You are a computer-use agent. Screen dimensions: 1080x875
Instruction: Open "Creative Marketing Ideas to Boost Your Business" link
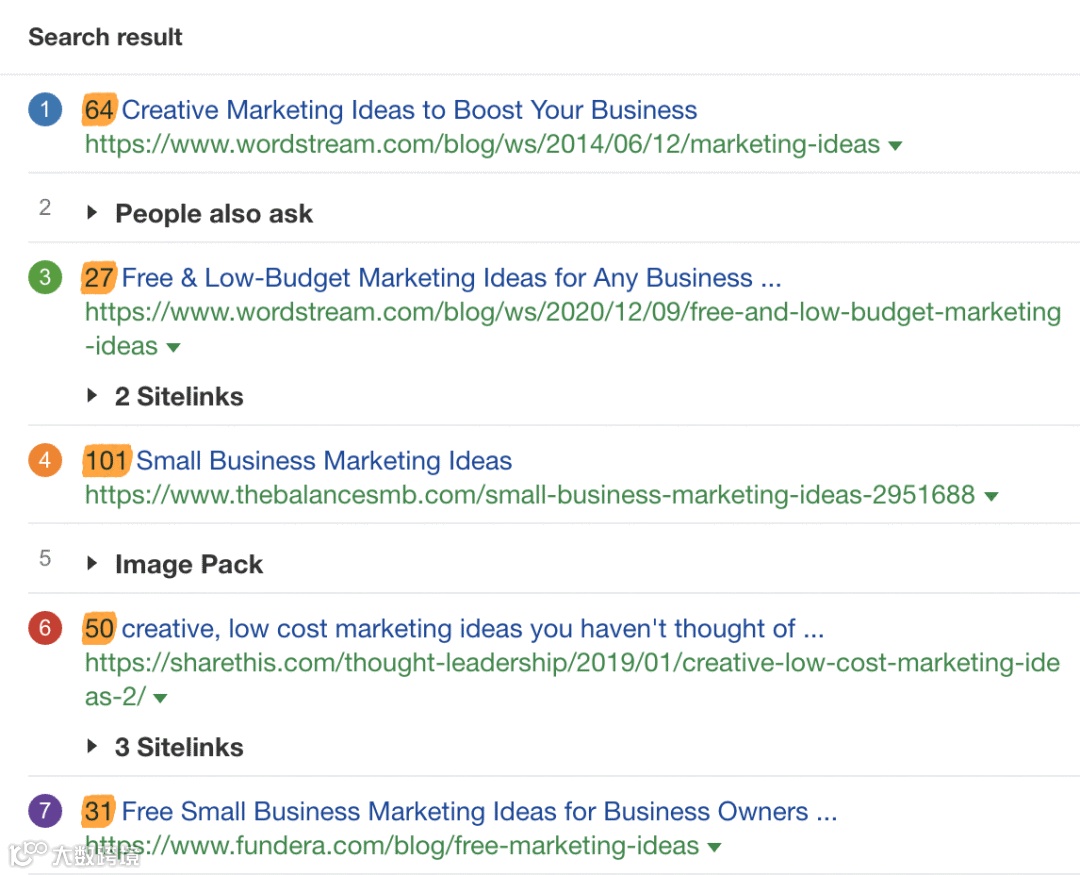(409, 110)
